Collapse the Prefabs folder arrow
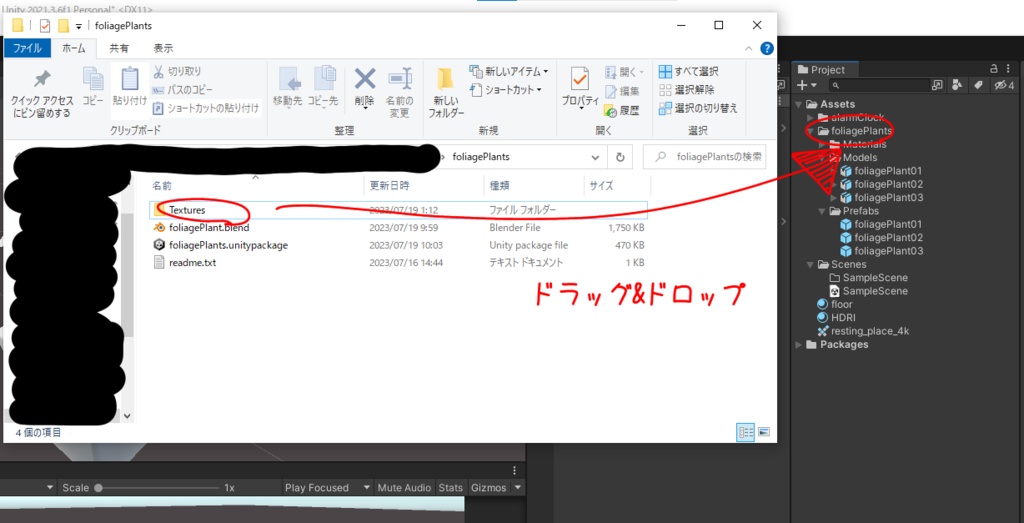Viewport: 1024px width, 523px height. [822, 211]
